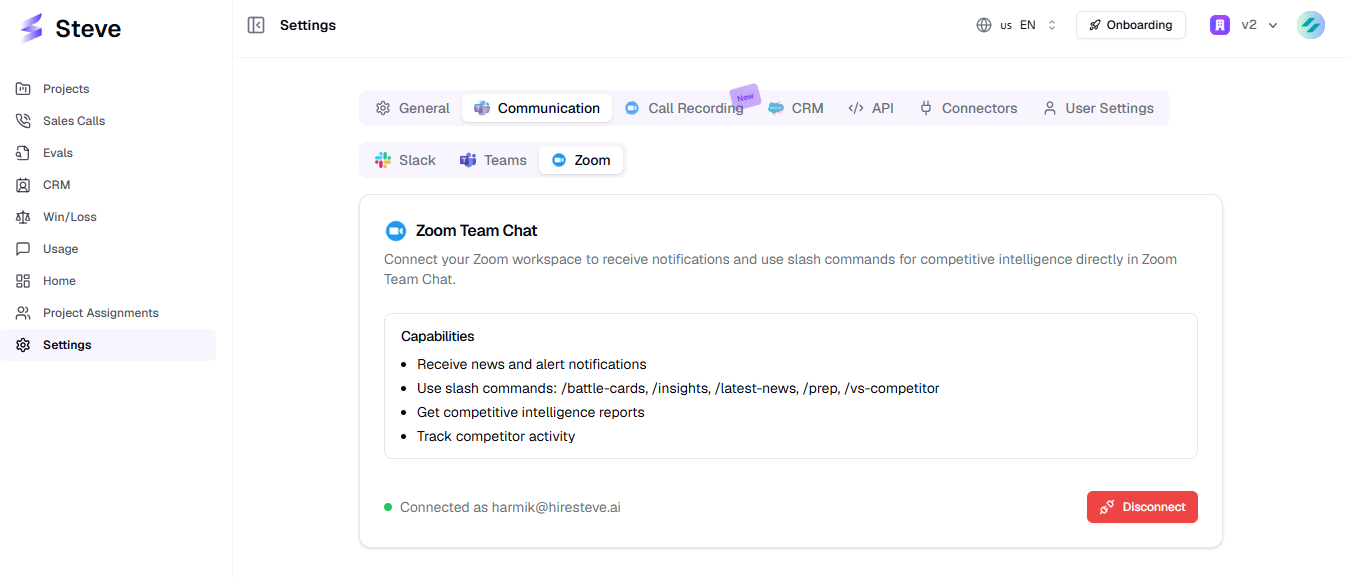Click the Evals sidebar icon

click(23, 153)
